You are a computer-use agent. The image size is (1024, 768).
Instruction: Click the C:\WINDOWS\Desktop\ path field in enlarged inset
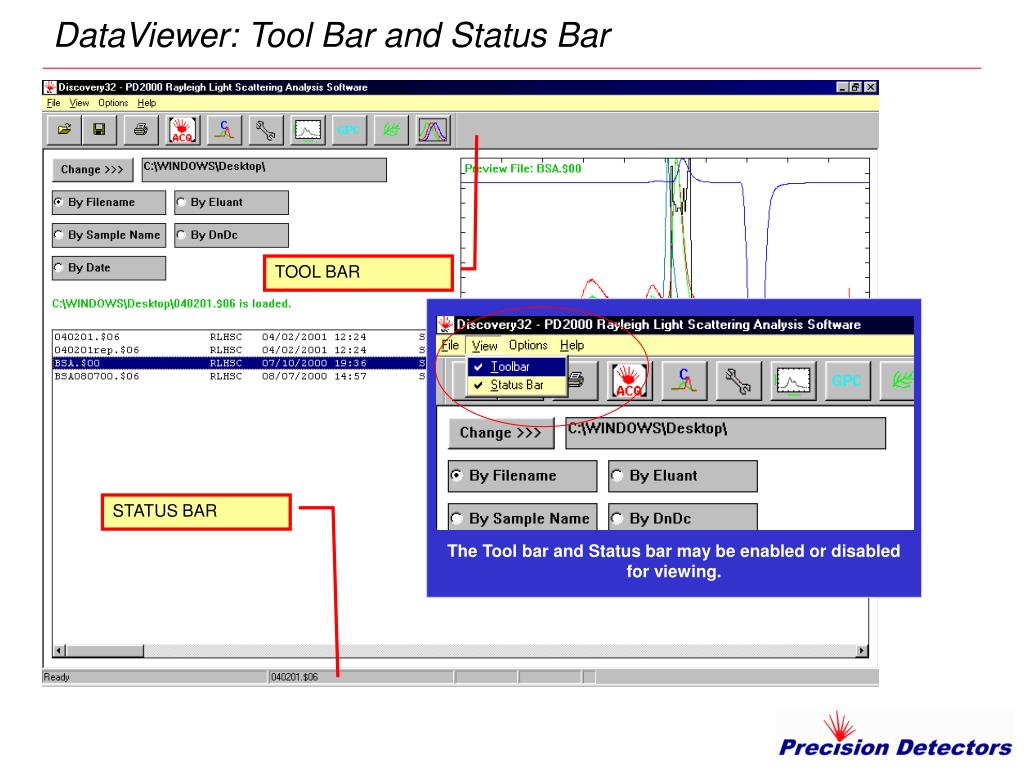tap(726, 433)
